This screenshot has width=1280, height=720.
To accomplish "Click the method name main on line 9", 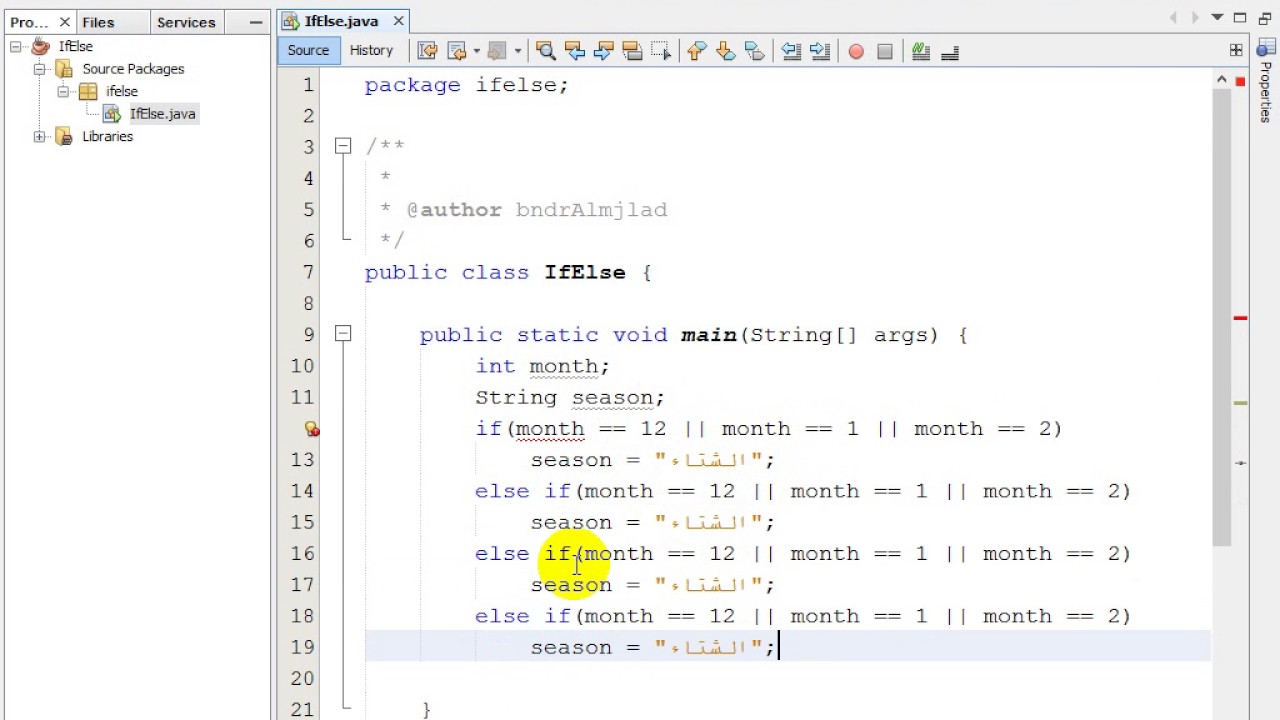I will pos(709,335).
